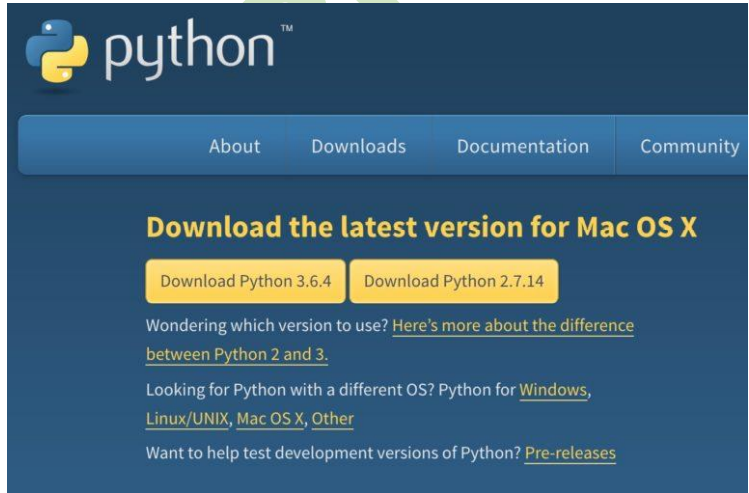Viewport: 749px width, 493px height.
Task: Open the About navigation menu
Action: [235, 146]
